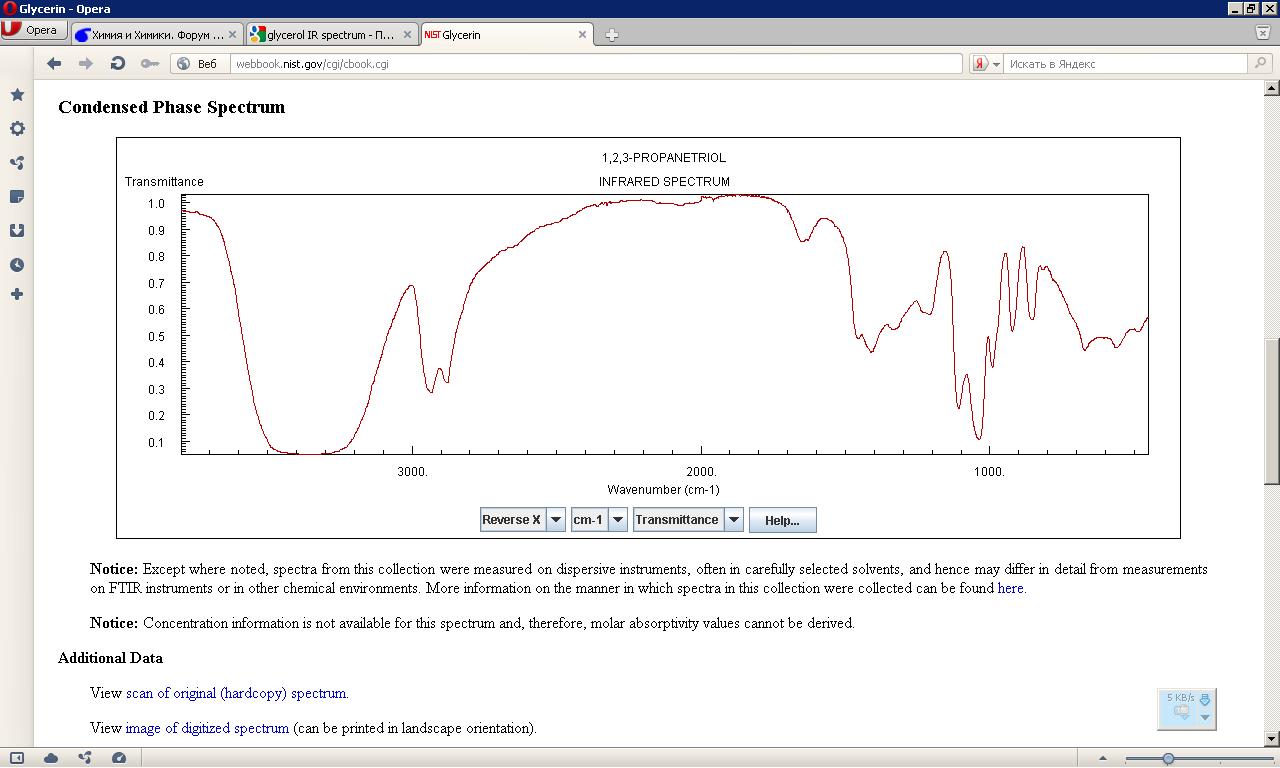The image size is (1280, 768).
Task: Click the password key wand icon
Action: point(149,64)
